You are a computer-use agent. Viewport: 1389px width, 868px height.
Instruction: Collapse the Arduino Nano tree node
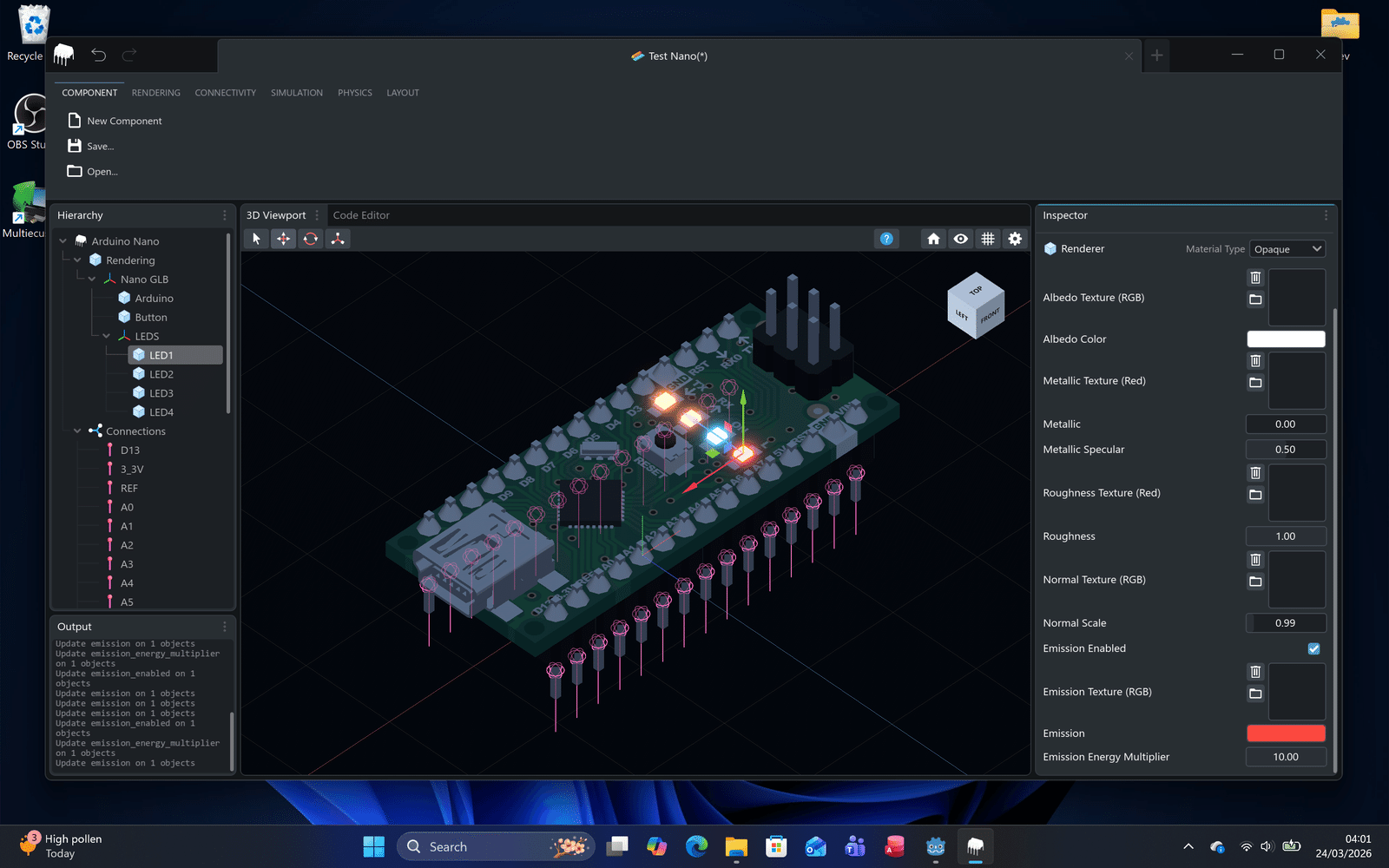pos(63,241)
